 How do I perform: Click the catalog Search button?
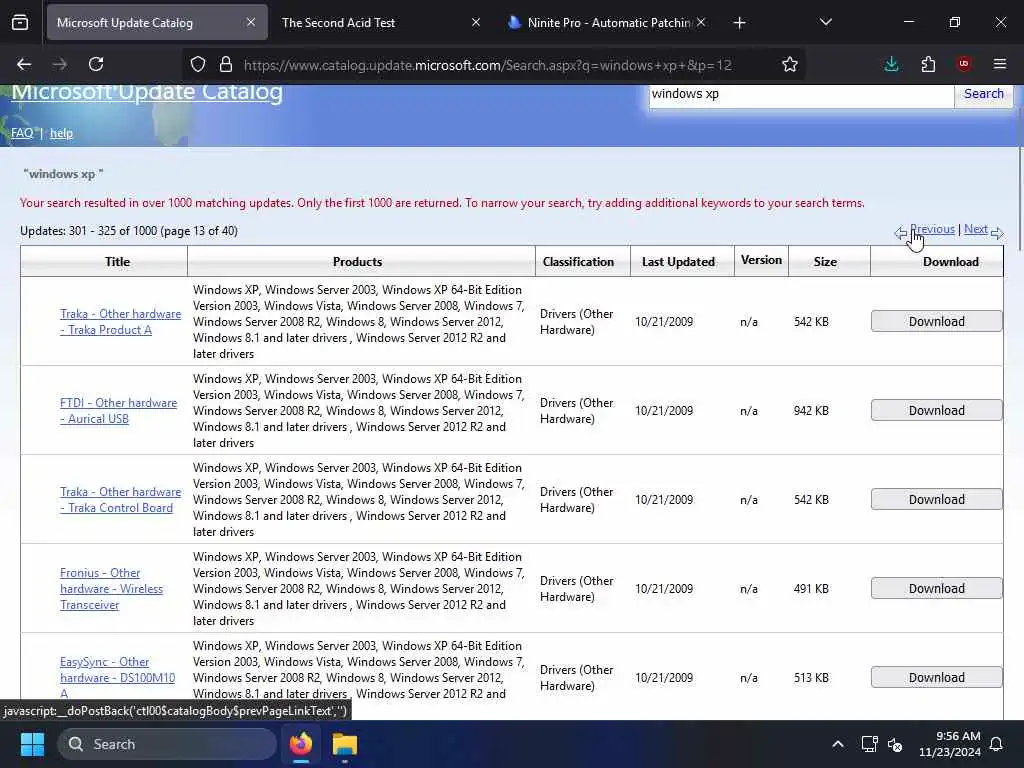984,94
